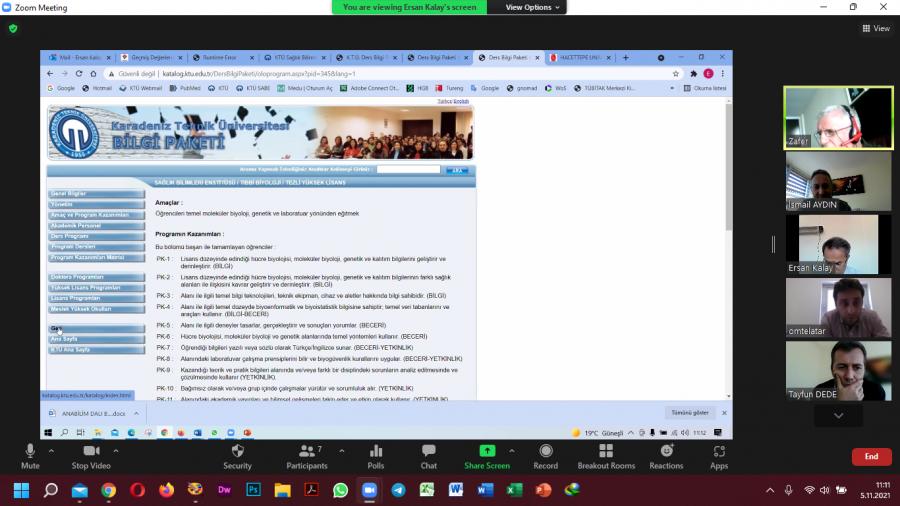Open Dreamweaver from the taskbar
Image resolution: width=900 pixels, height=506 pixels.
click(224, 490)
